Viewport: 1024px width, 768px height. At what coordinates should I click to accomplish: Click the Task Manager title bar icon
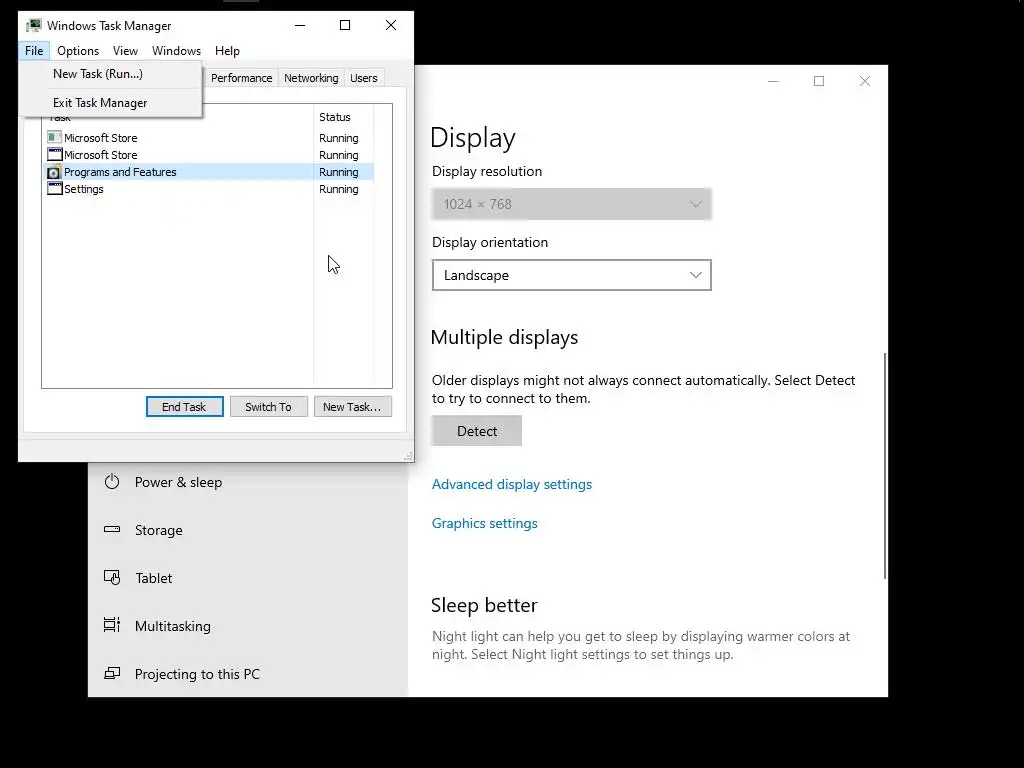[33, 25]
